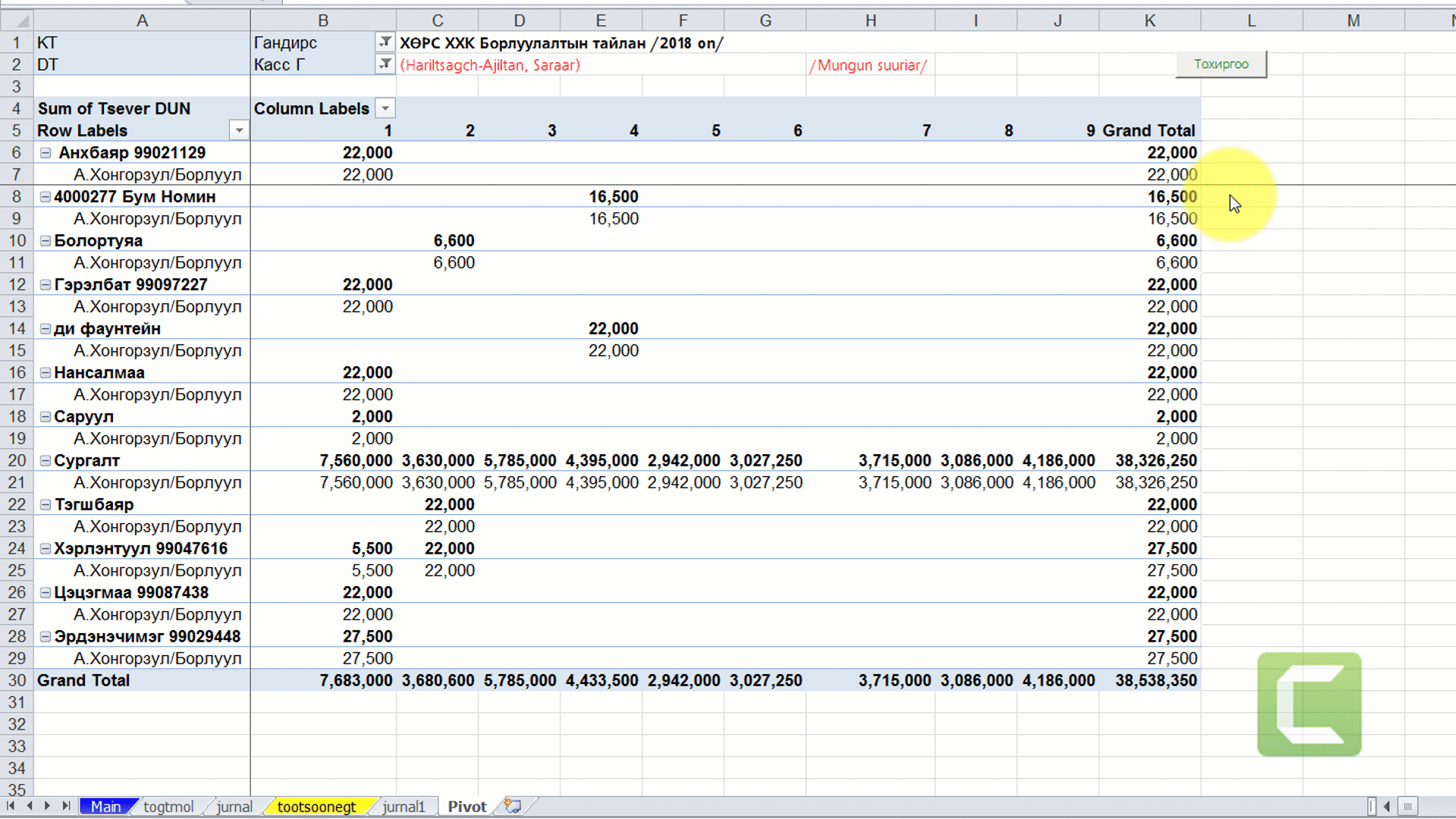1456x819 pixels.
Task: Click the horizontal scrollbar left arrow
Action: coord(1387,806)
